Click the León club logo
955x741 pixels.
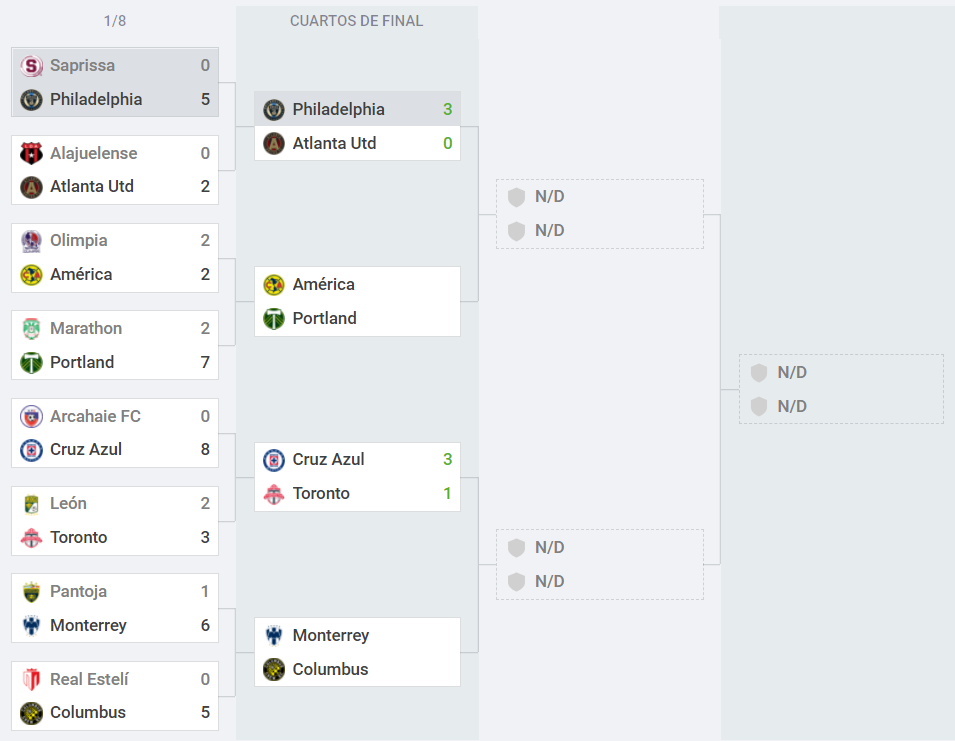click(31, 504)
